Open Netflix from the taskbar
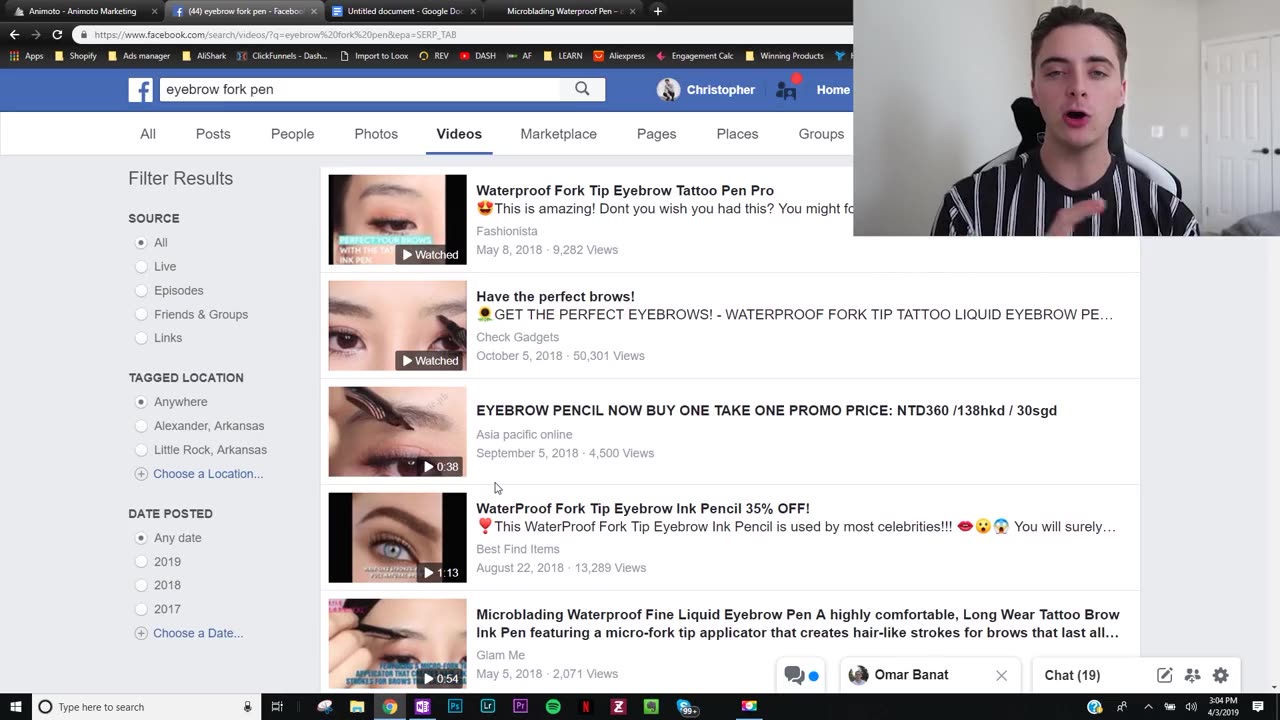The width and height of the screenshot is (1280, 720). tap(586, 707)
